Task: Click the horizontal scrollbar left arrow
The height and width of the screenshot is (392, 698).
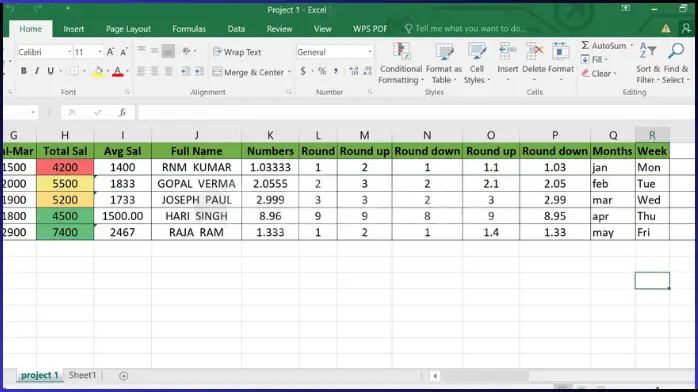Action: (x=435, y=376)
